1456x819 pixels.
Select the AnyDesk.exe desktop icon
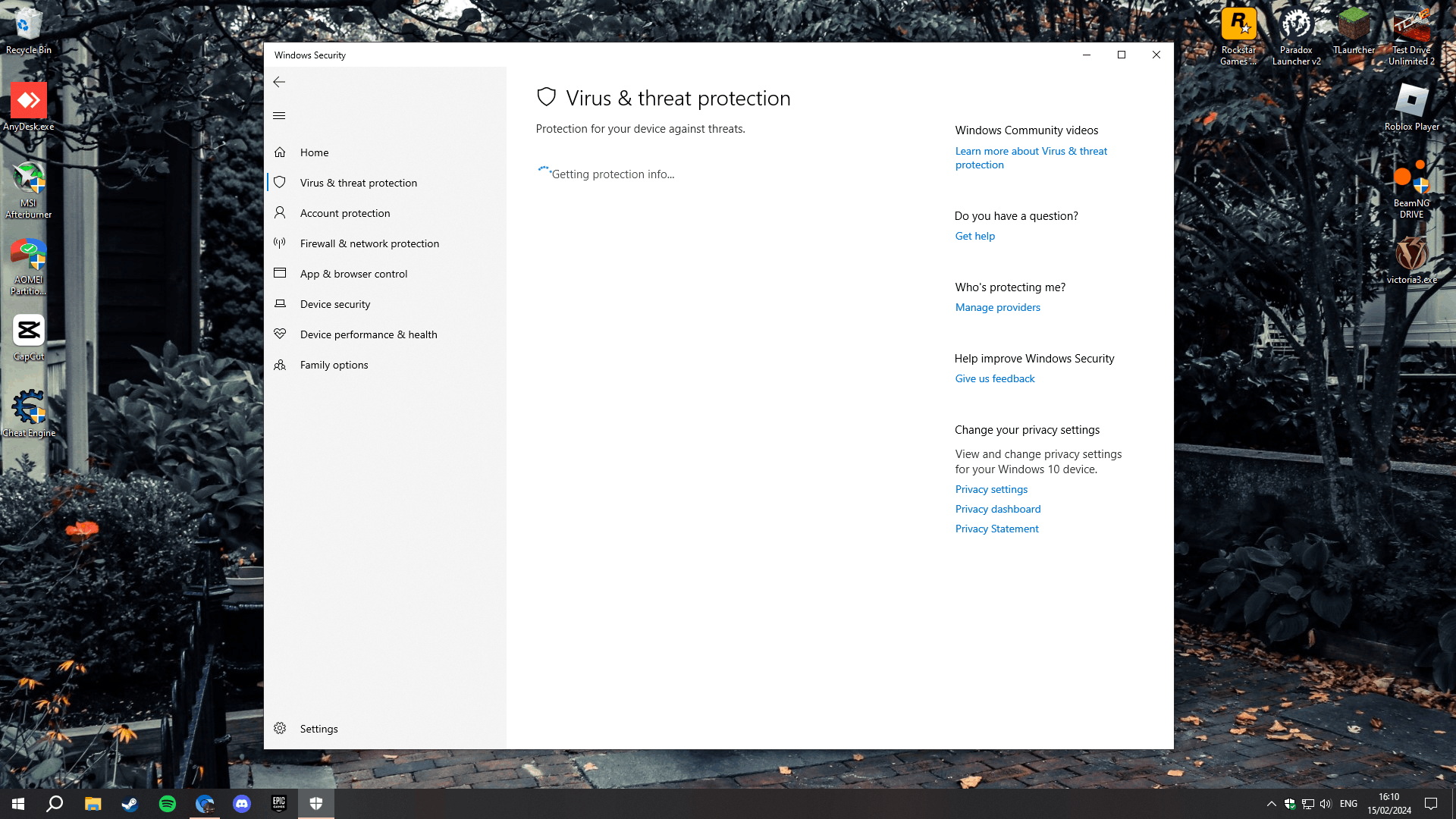tap(29, 106)
